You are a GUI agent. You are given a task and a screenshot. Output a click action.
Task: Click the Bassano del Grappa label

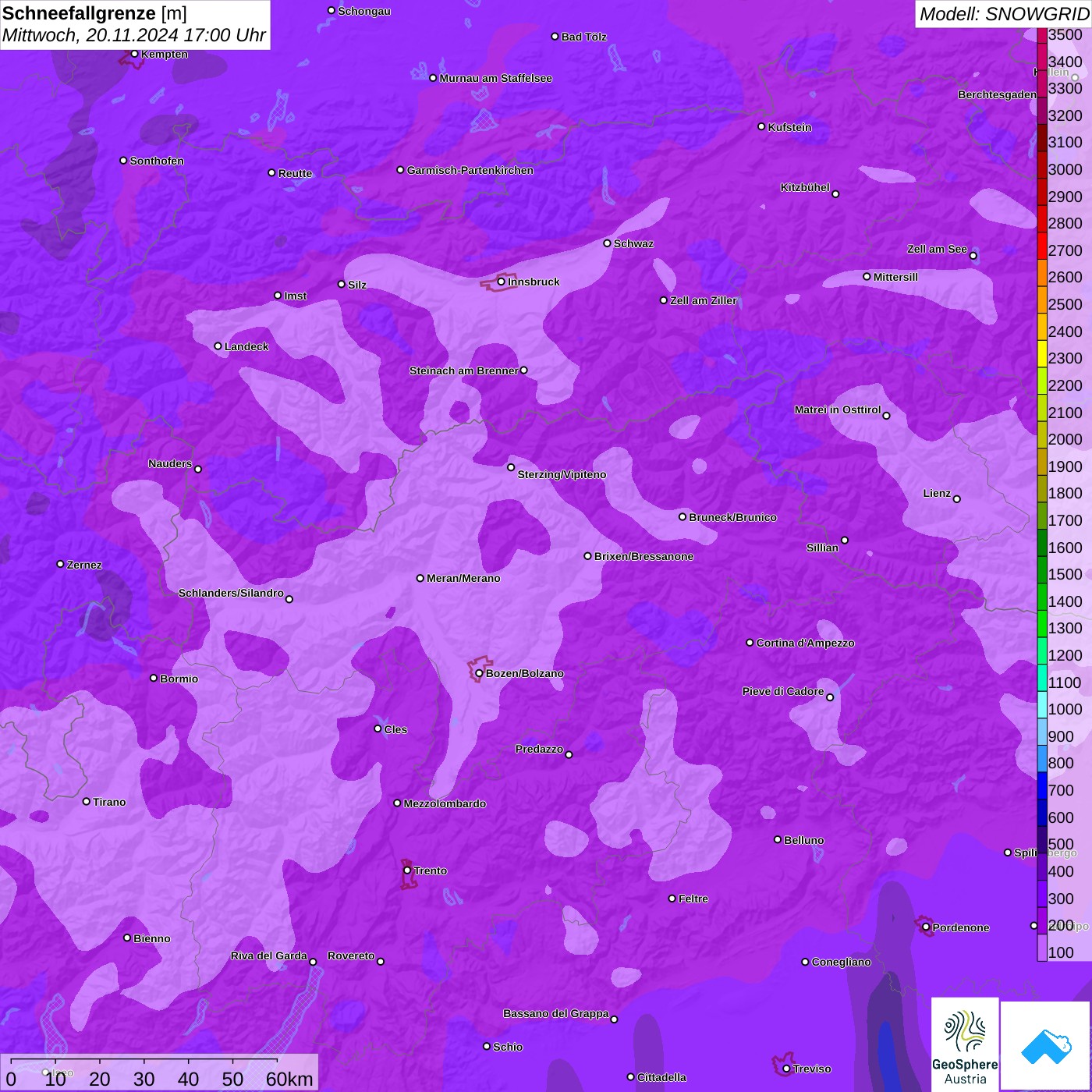click(556, 1013)
